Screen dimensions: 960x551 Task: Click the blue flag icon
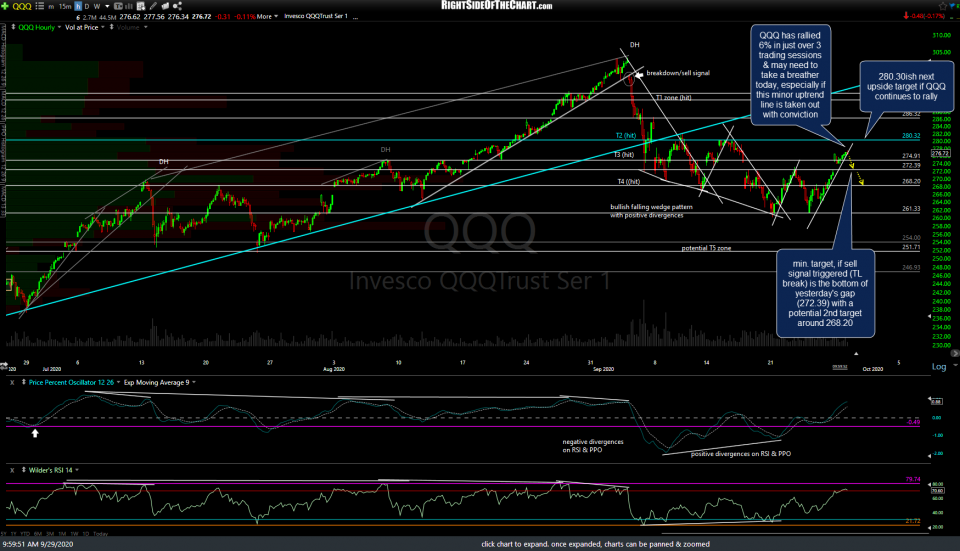click(952, 6)
